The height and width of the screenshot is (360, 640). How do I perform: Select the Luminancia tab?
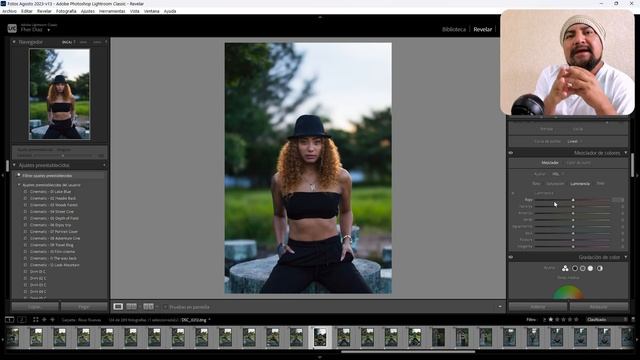coord(580,184)
